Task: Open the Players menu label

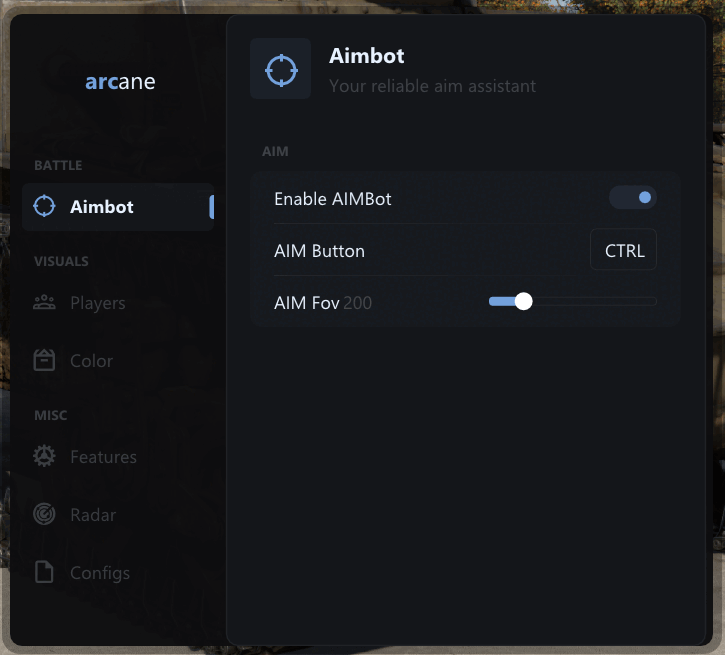Action: pyautogui.click(x=98, y=303)
